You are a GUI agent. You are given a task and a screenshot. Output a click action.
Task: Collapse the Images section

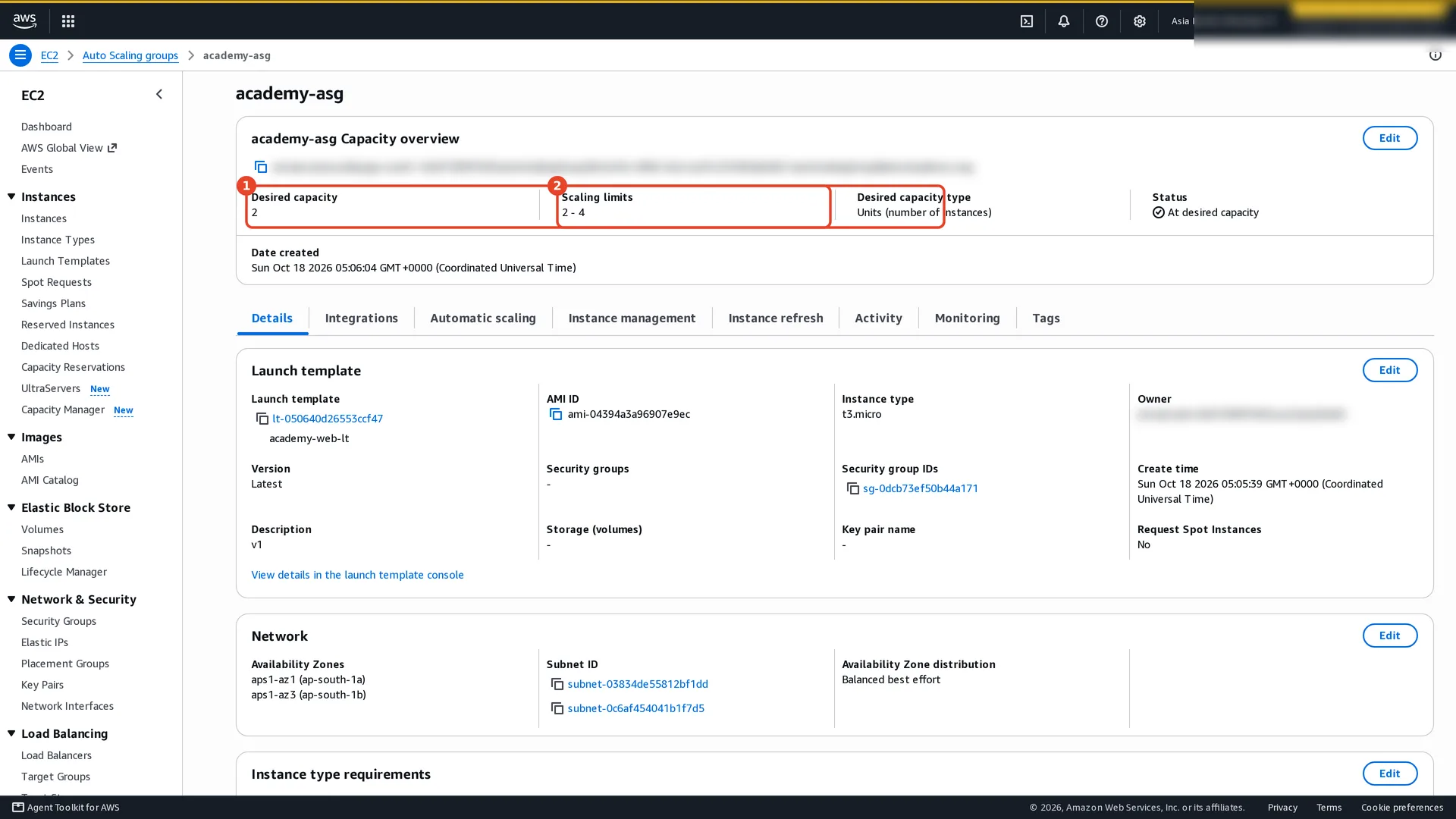tap(11, 437)
